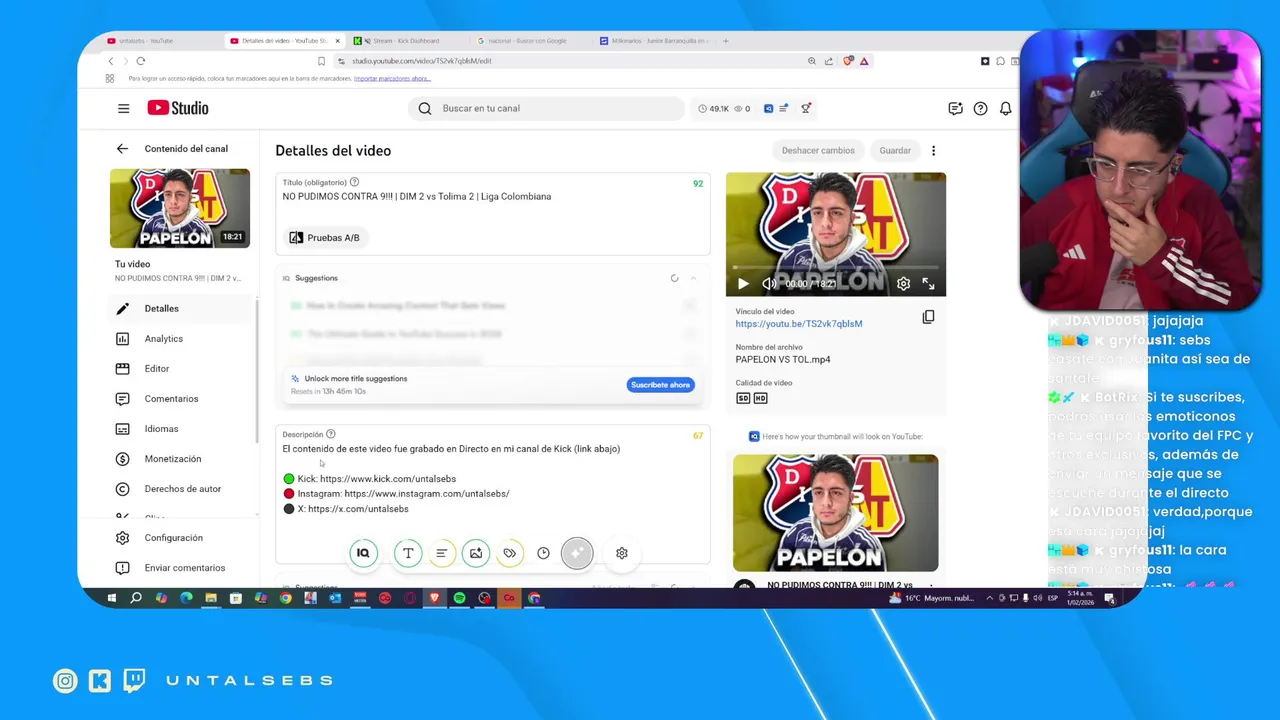Click the gear icon in floating toolbar

[622, 553]
